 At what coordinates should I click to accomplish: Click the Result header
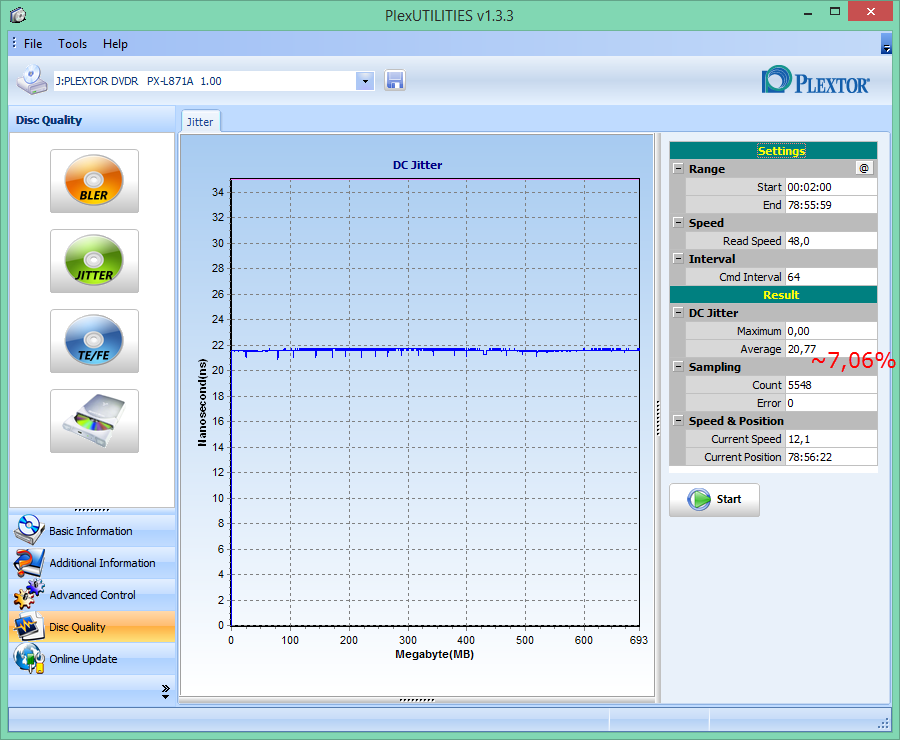point(773,295)
